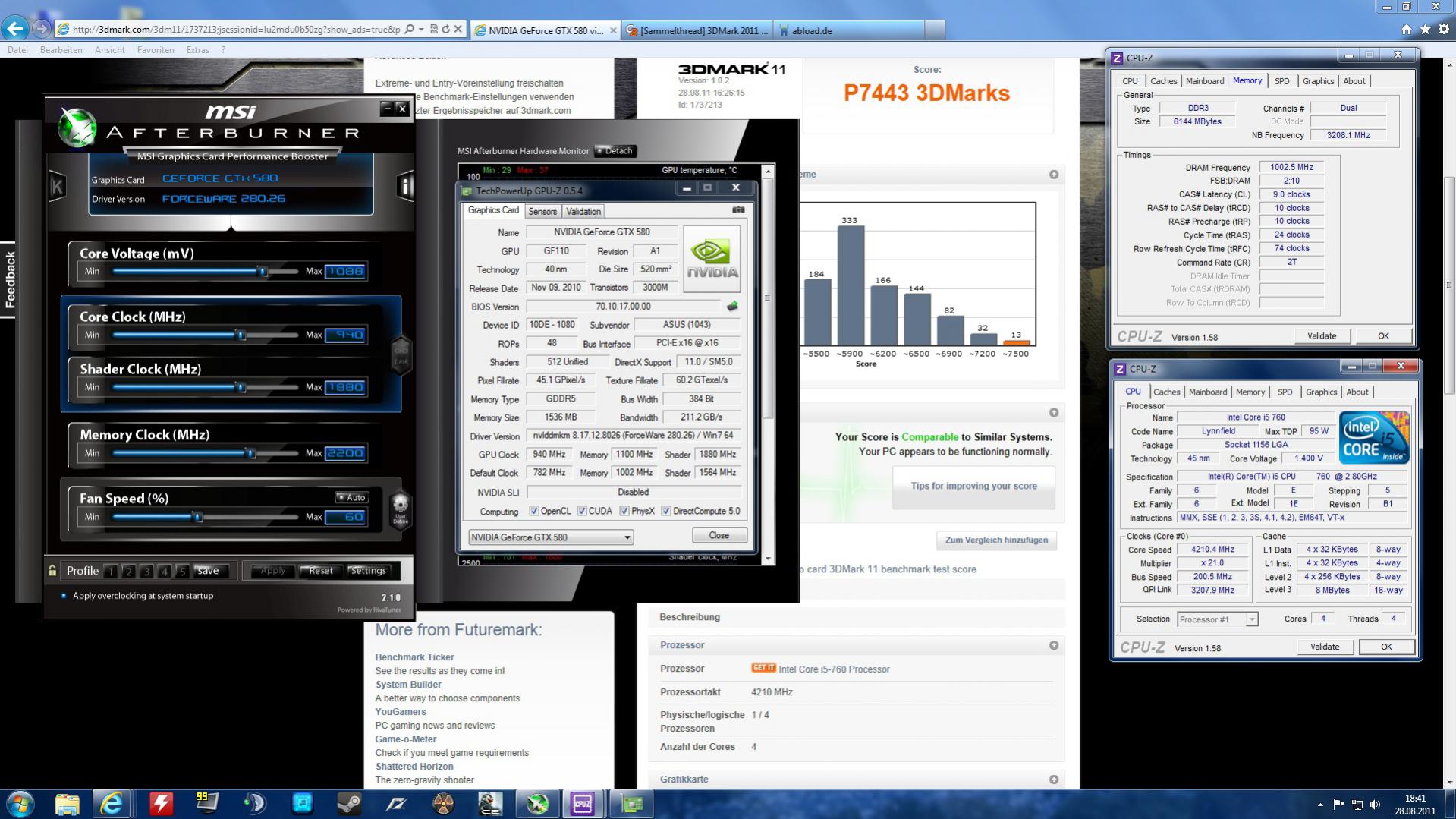The height and width of the screenshot is (819, 1456).
Task: Click the browser address bar URL
Action: [236, 30]
